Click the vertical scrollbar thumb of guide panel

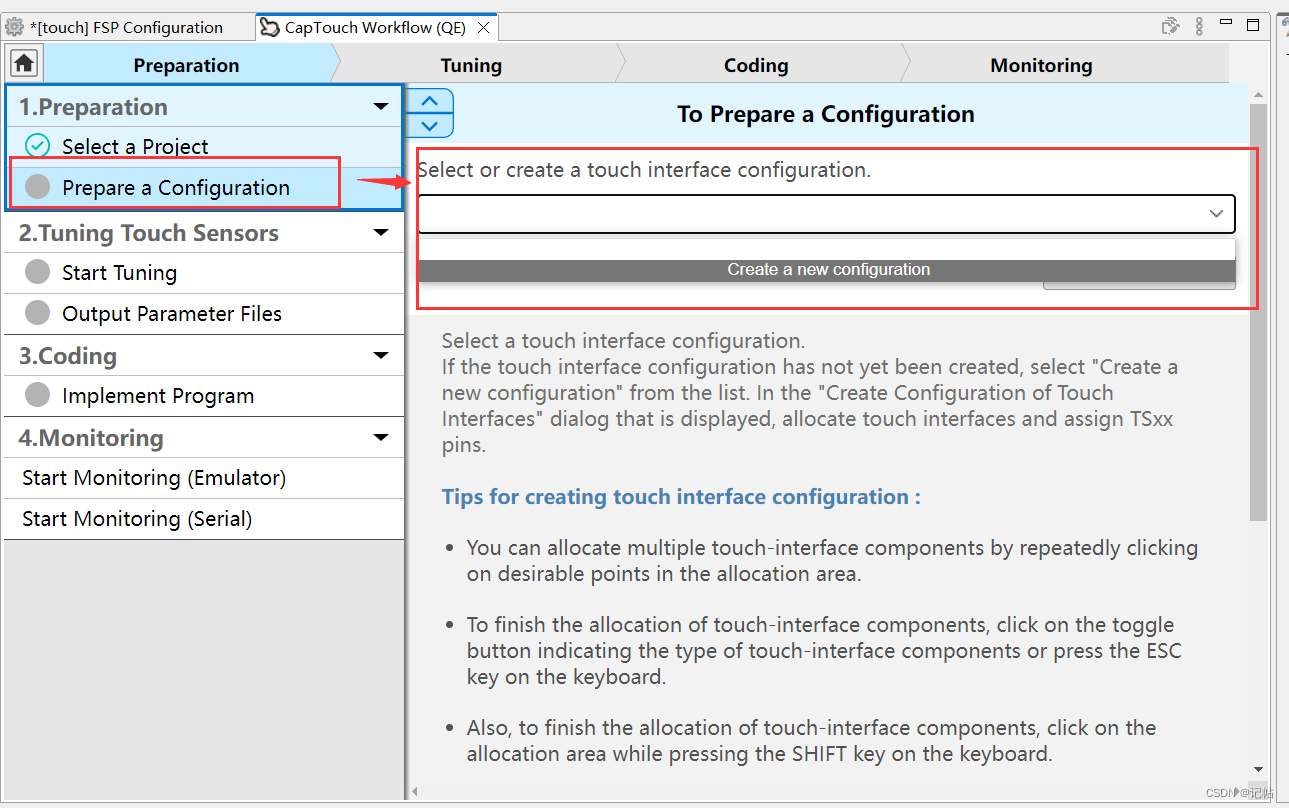point(1259,311)
